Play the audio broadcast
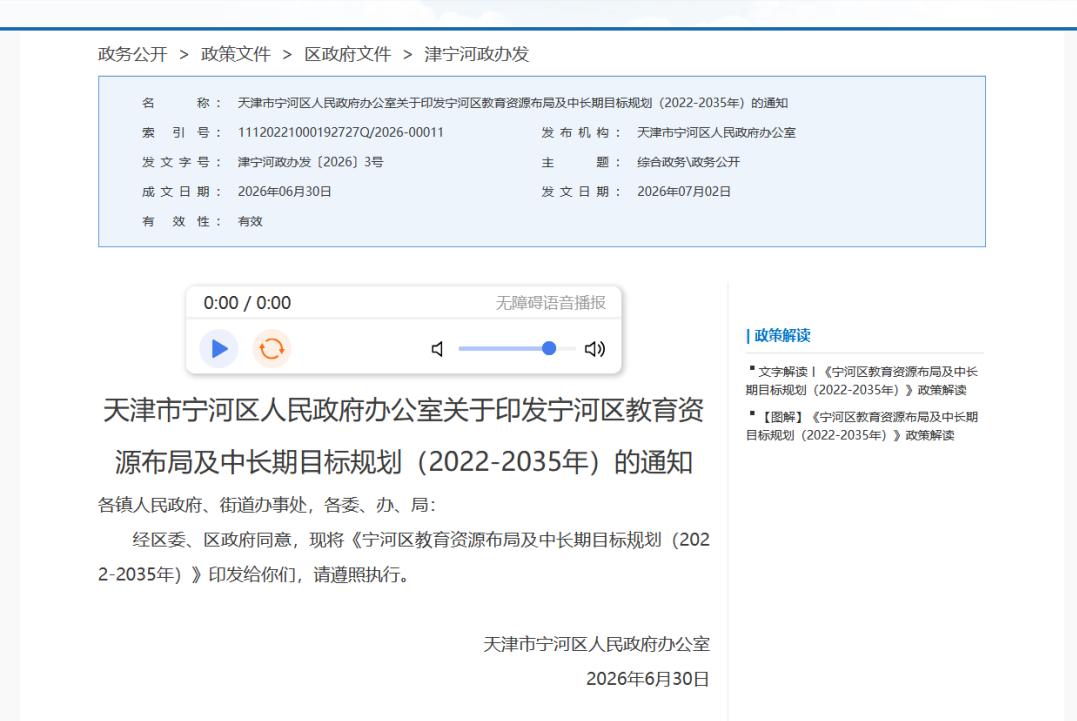Viewport: 1077px width, 721px height. tap(218, 349)
